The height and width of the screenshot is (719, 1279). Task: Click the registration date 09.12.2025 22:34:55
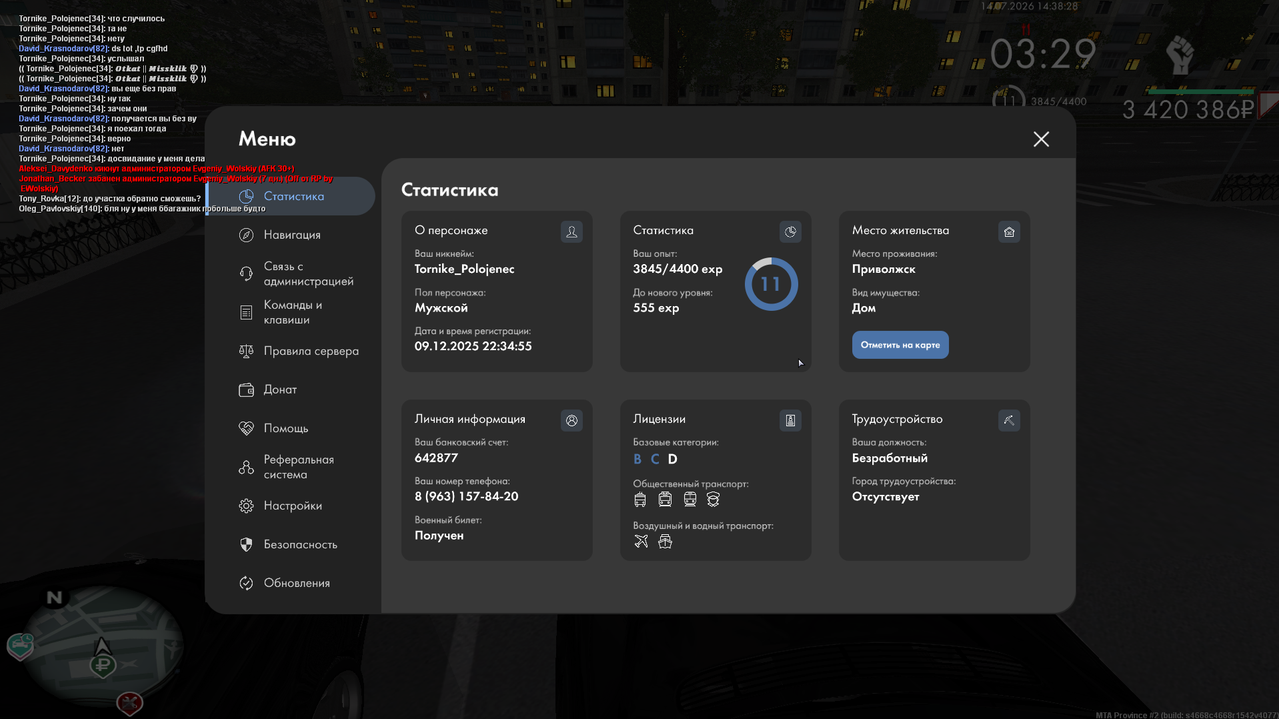click(x=473, y=346)
